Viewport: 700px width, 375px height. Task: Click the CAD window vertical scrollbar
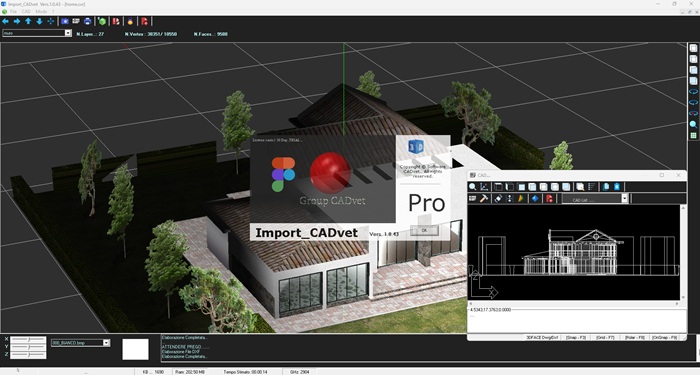point(683,252)
